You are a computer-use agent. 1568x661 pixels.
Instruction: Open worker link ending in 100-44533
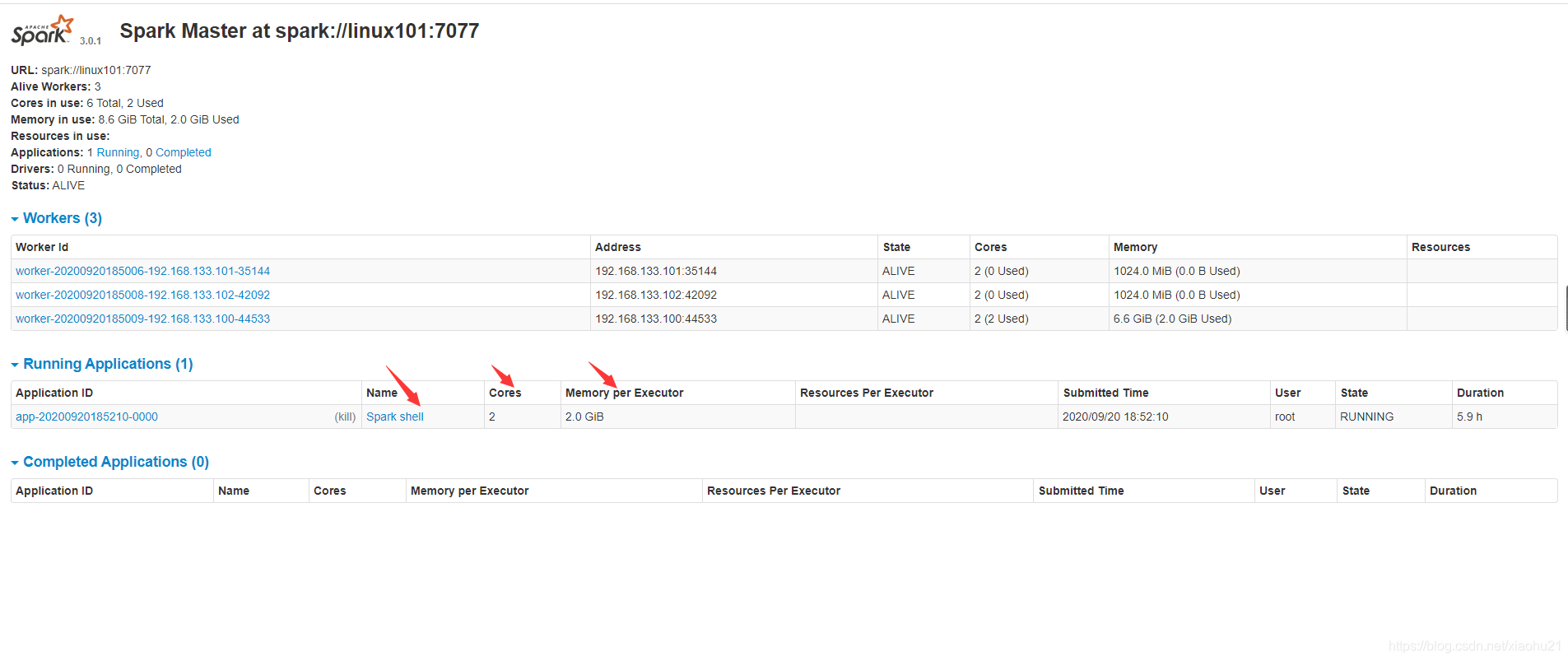(142, 319)
